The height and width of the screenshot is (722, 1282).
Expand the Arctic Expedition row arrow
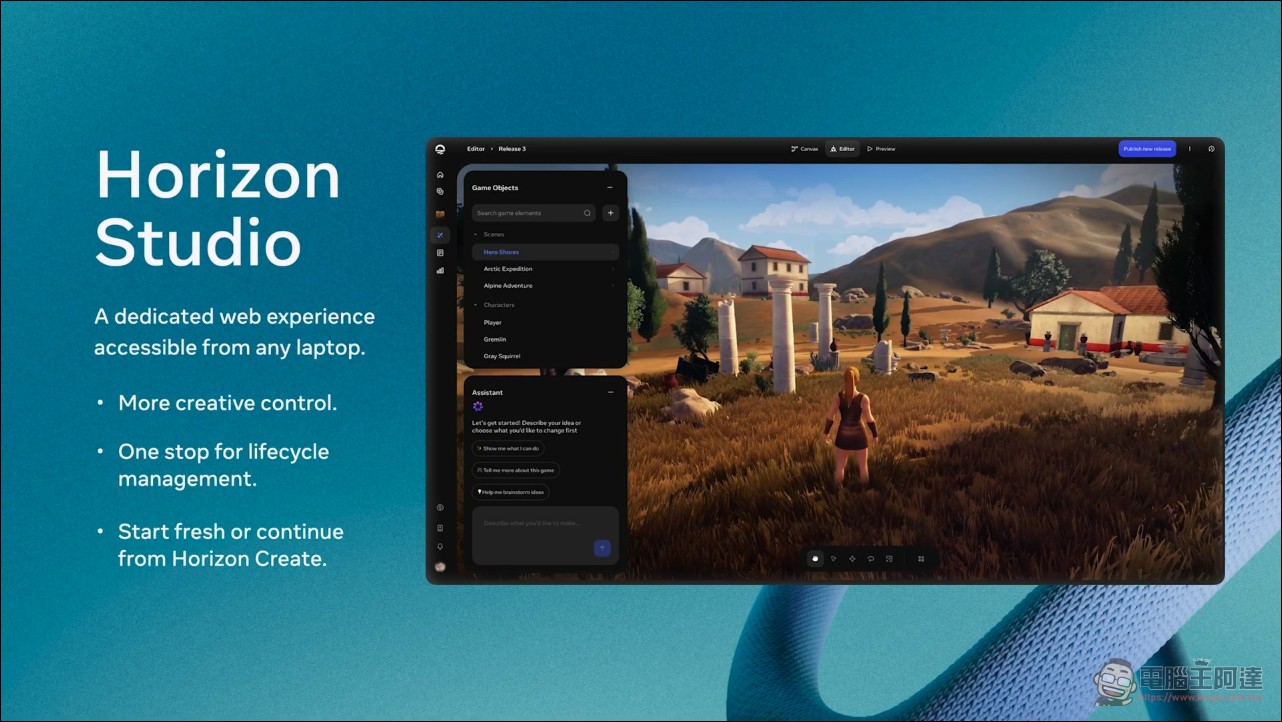tap(612, 269)
